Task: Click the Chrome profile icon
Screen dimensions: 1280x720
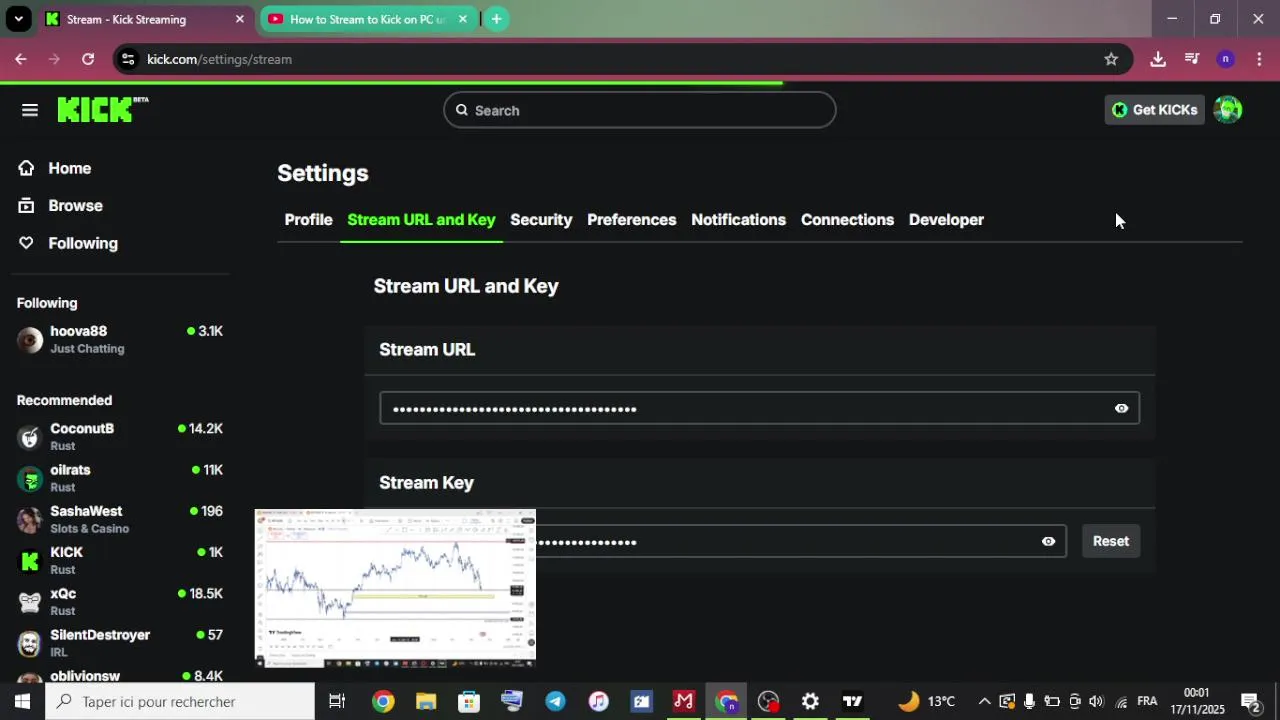Action: point(1225,59)
